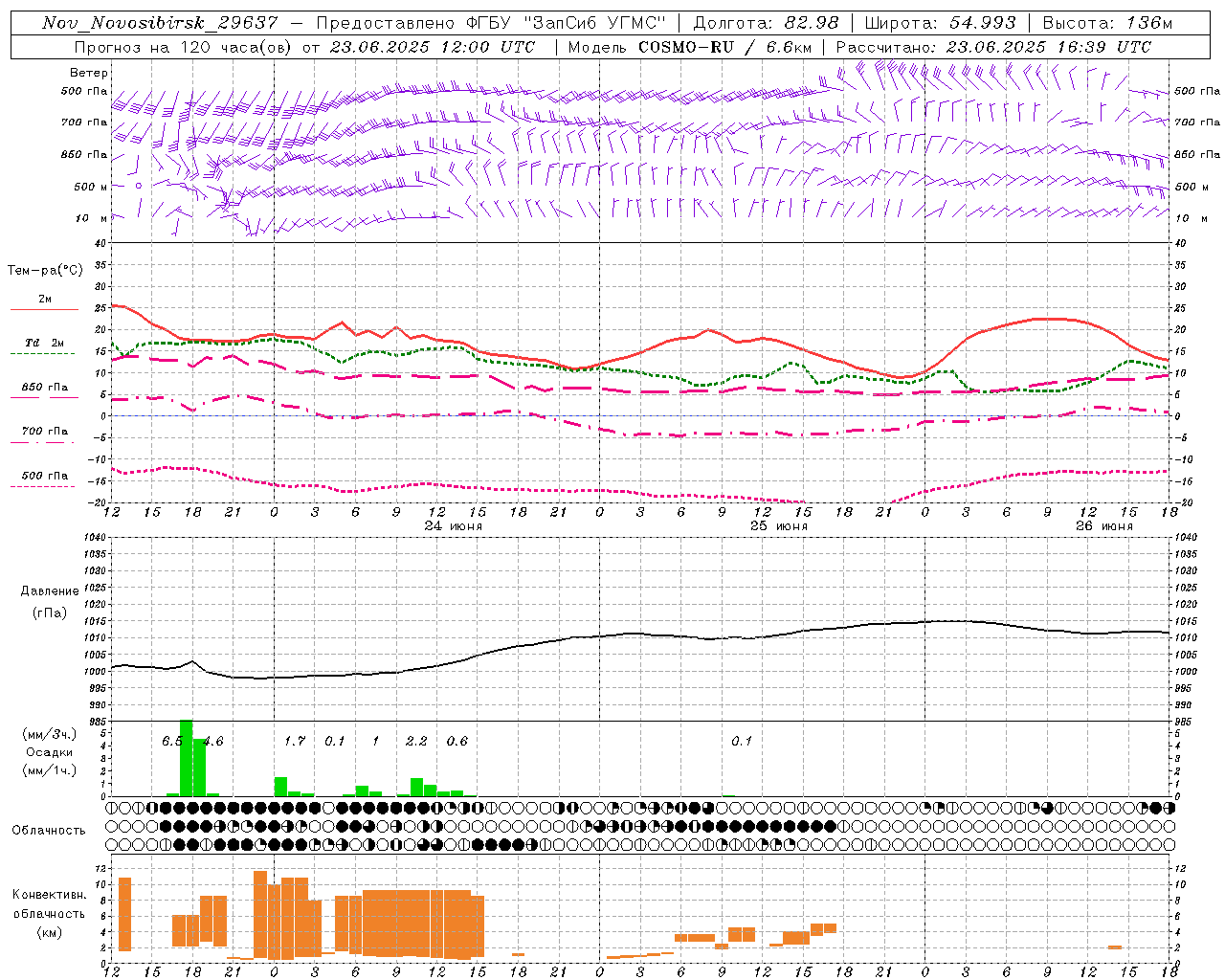Click the red line sample under 2м legend
This screenshot has height=980, width=1225.
point(44,310)
